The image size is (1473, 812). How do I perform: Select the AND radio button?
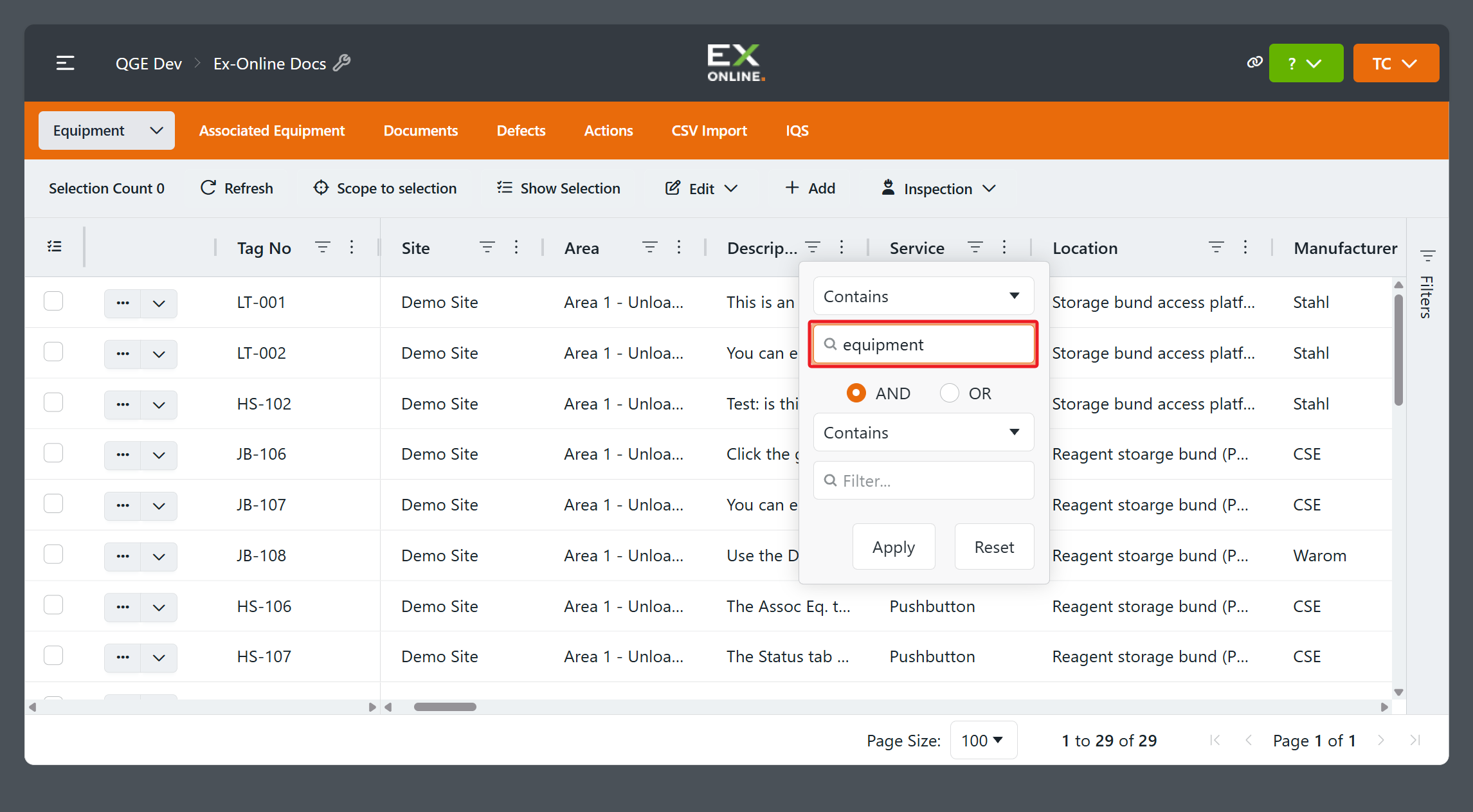coord(856,393)
